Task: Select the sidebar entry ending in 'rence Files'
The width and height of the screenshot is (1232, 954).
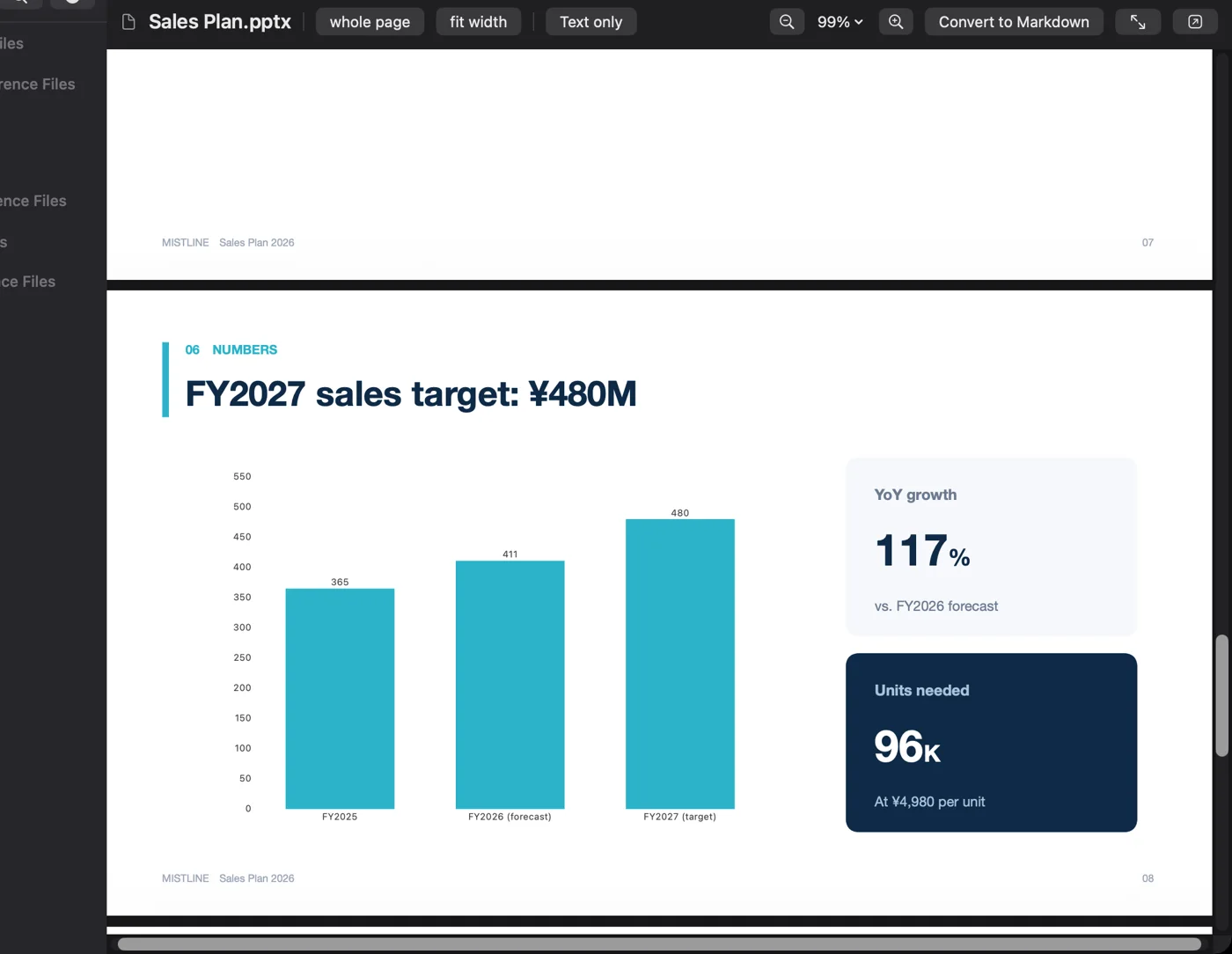Action: coord(37,84)
